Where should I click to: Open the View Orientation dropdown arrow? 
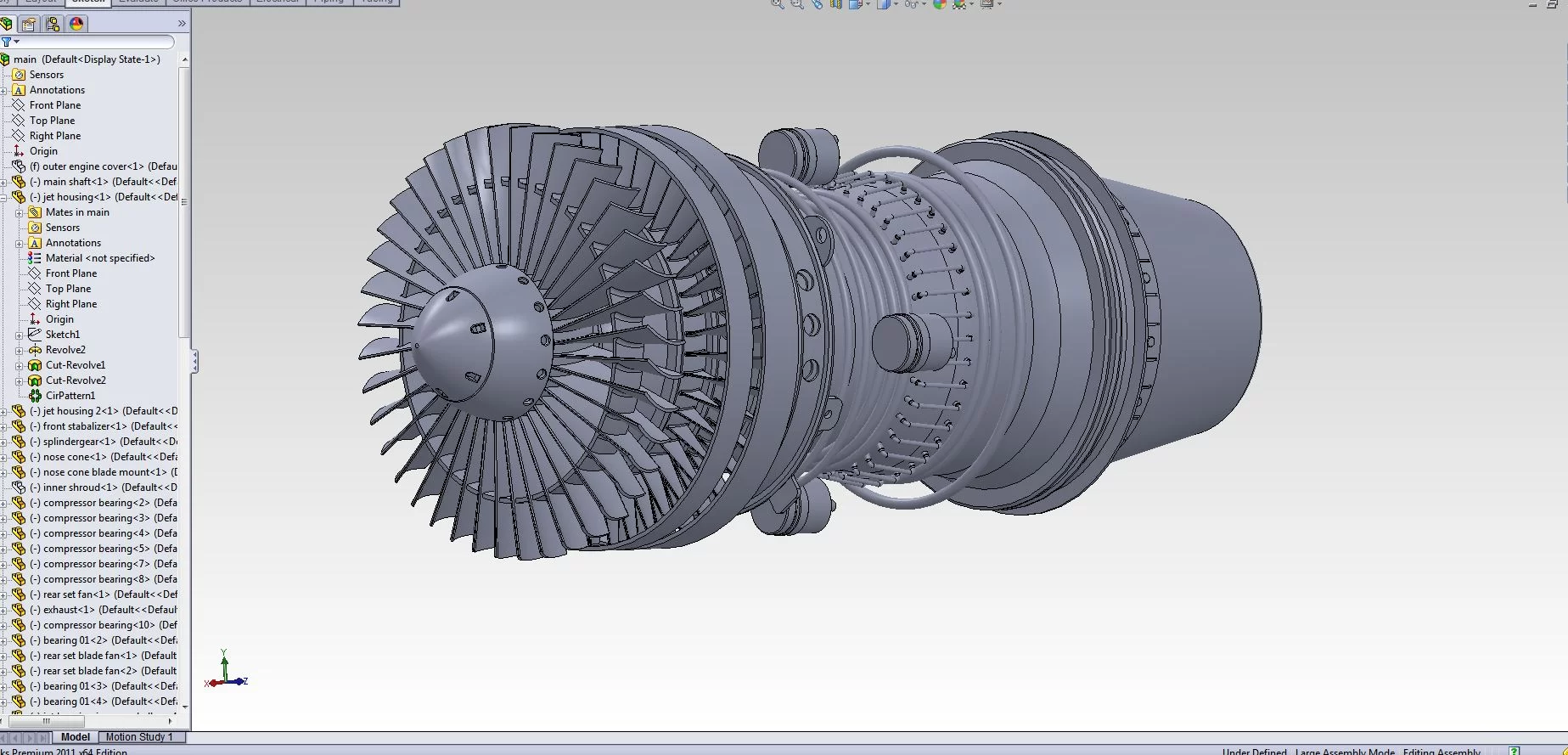coord(868,4)
